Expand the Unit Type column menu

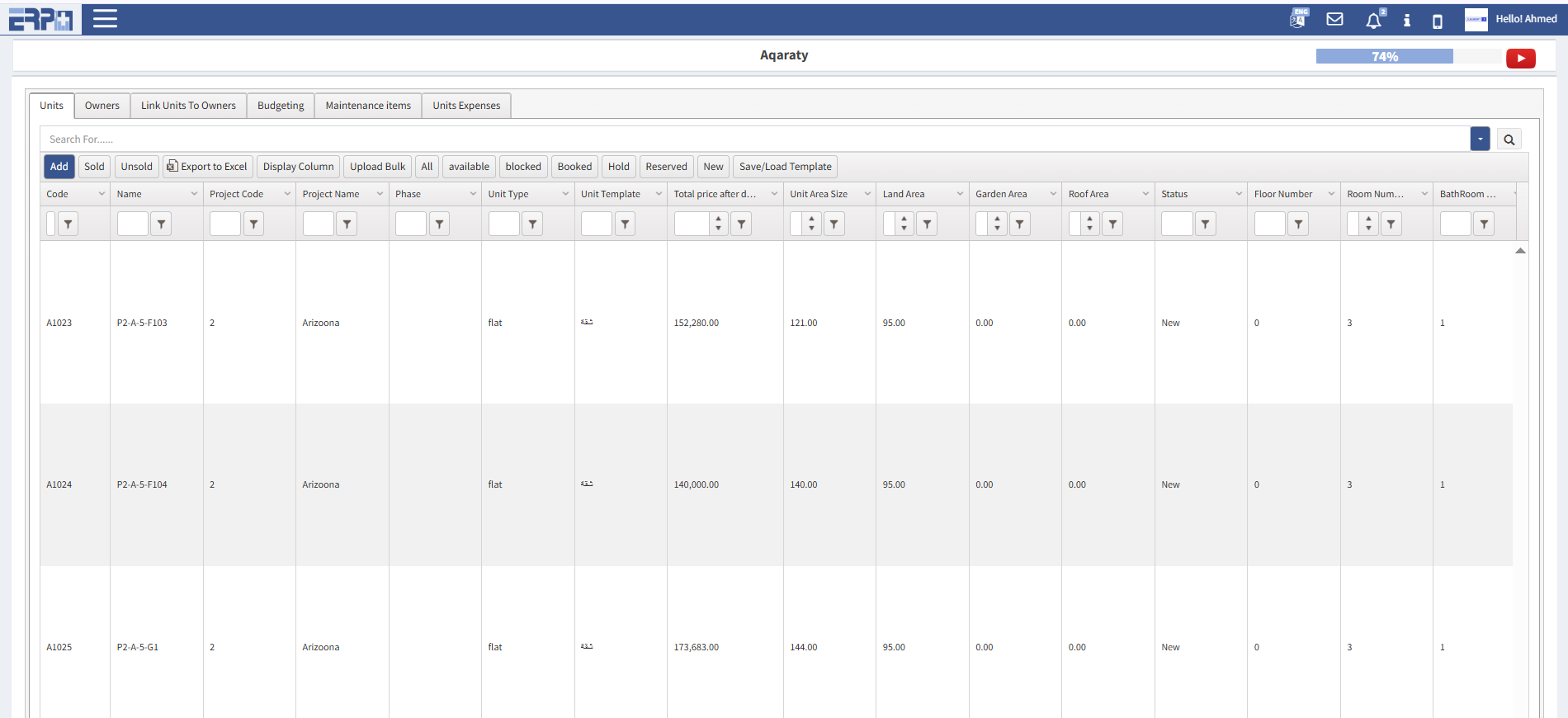coord(565,194)
